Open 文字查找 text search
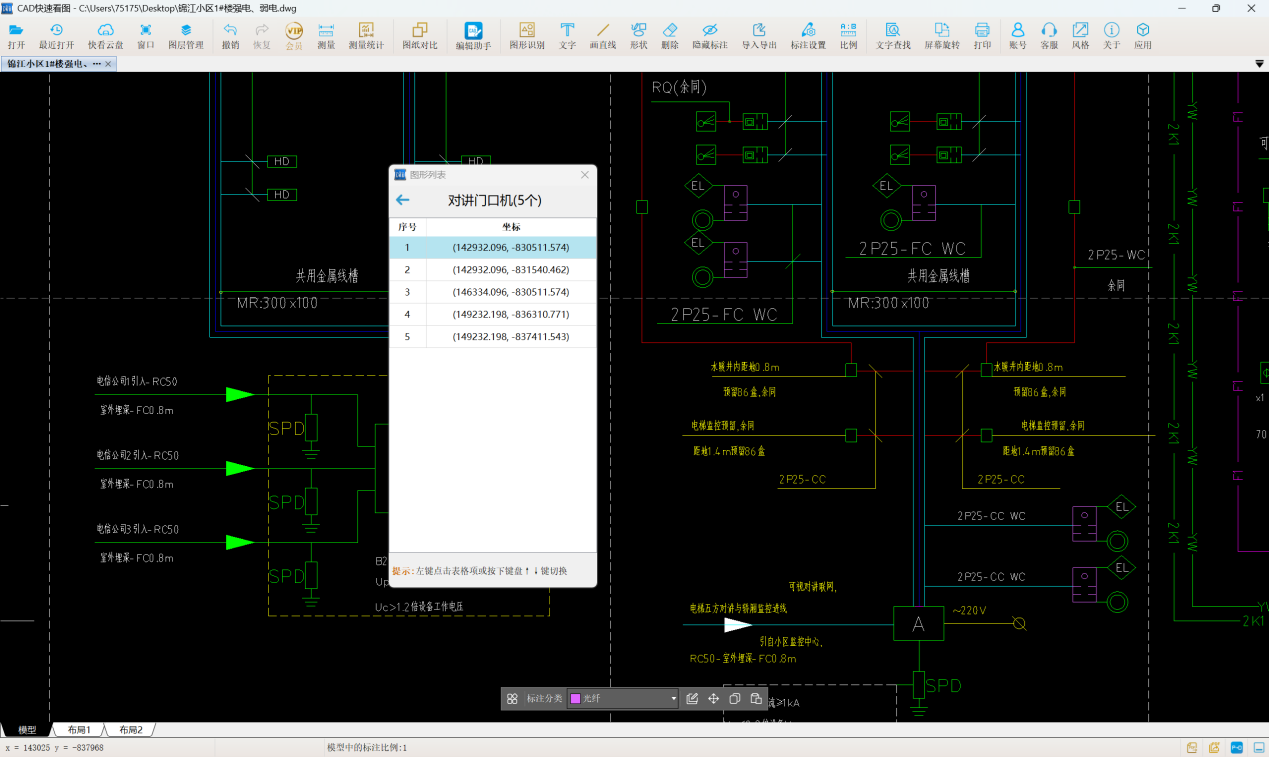 (x=893, y=35)
